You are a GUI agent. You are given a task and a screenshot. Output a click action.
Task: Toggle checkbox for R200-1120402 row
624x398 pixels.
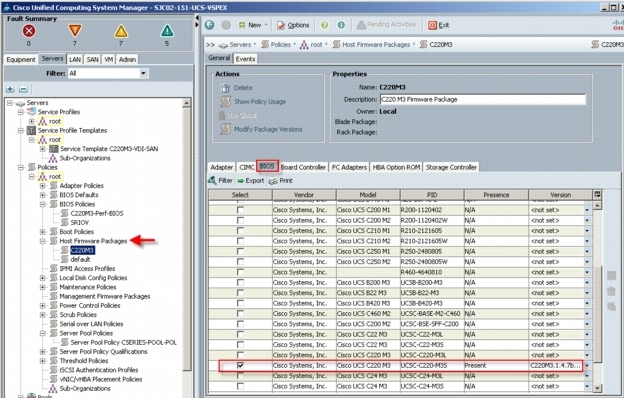click(x=240, y=210)
